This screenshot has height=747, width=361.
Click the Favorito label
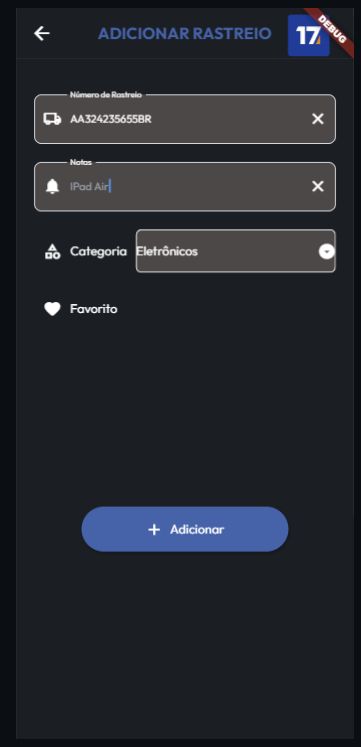[x=94, y=309]
